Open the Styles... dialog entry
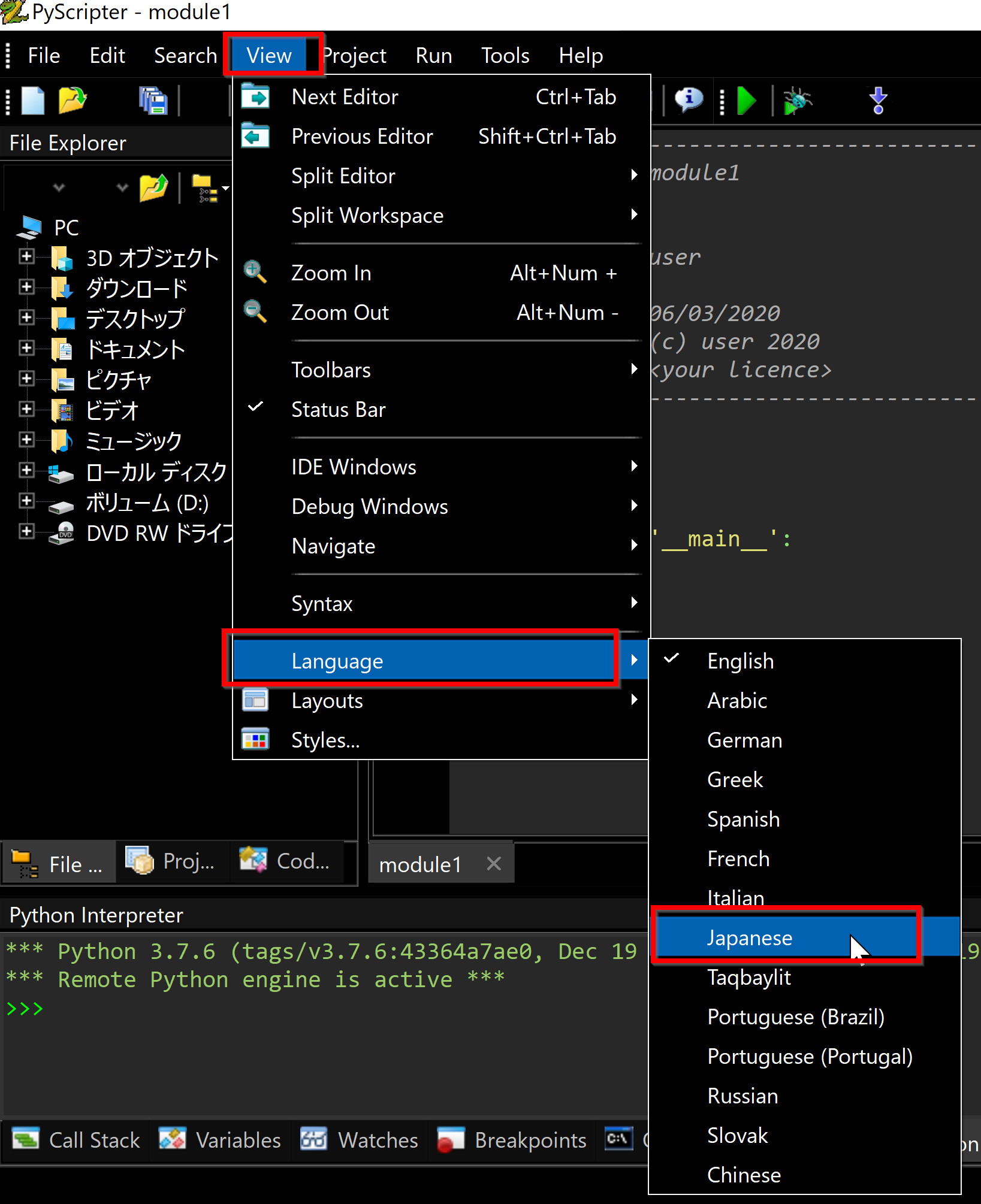Viewport: 981px width, 1204px height. click(x=441, y=740)
